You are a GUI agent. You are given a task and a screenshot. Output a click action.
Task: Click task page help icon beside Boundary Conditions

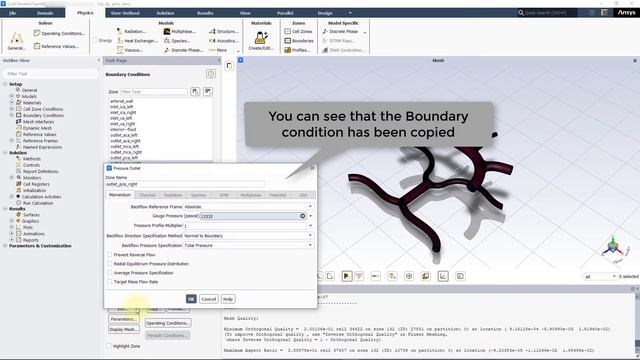[211, 74]
